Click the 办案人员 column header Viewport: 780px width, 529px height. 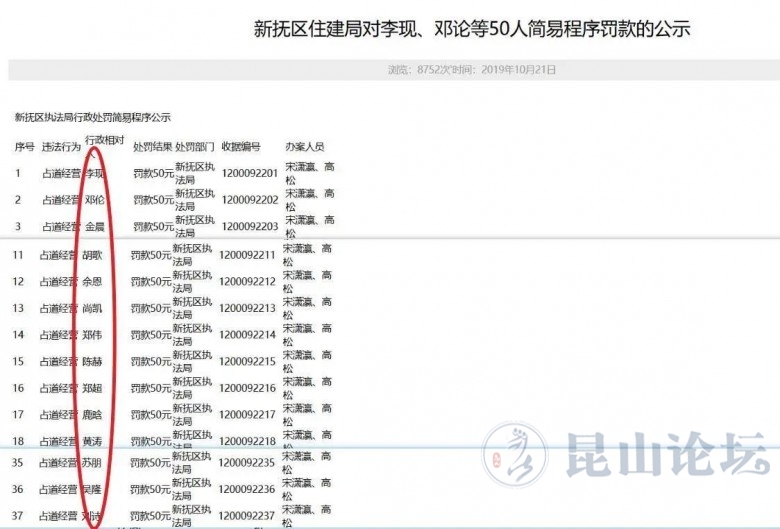[304, 147]
